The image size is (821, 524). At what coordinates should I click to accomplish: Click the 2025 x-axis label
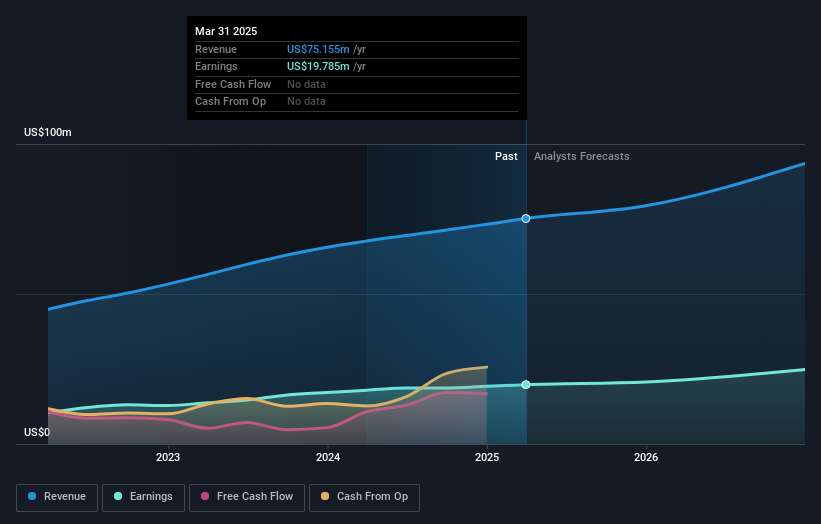pos(487,457)
